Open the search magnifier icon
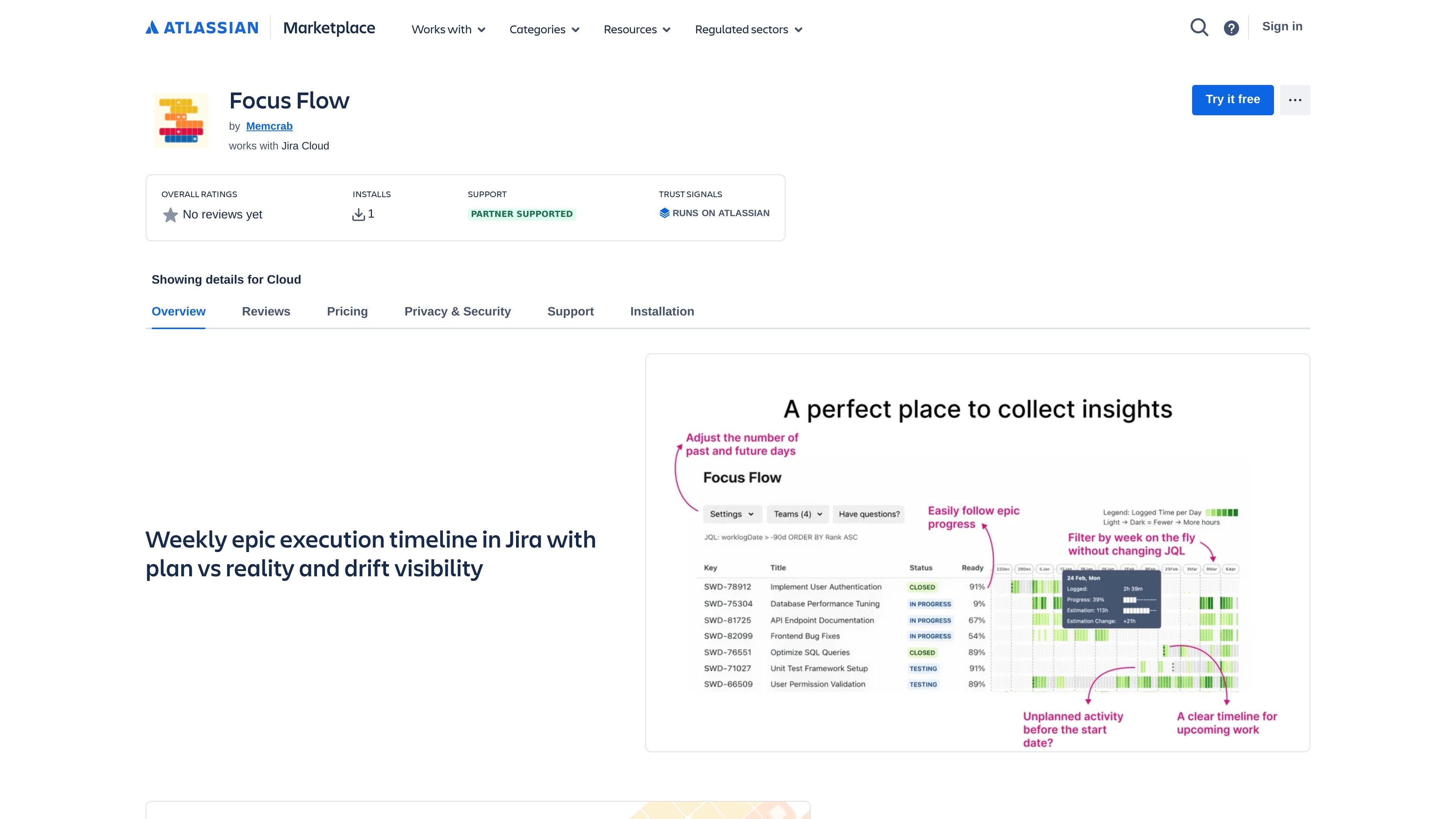The width and height of the screenshot is (1456, 819). pos(1199,28)
